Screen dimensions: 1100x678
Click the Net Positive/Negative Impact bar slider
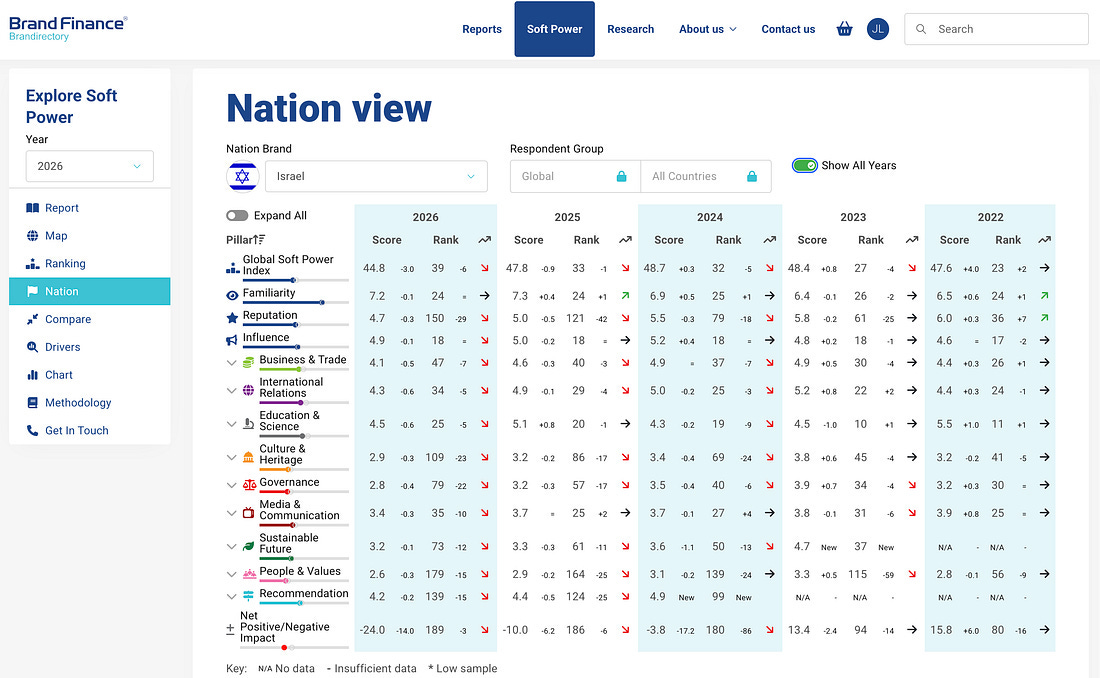tap(294, 647)
